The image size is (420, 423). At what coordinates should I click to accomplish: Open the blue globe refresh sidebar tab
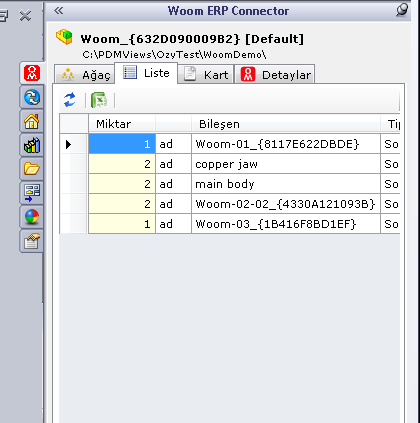32,97
